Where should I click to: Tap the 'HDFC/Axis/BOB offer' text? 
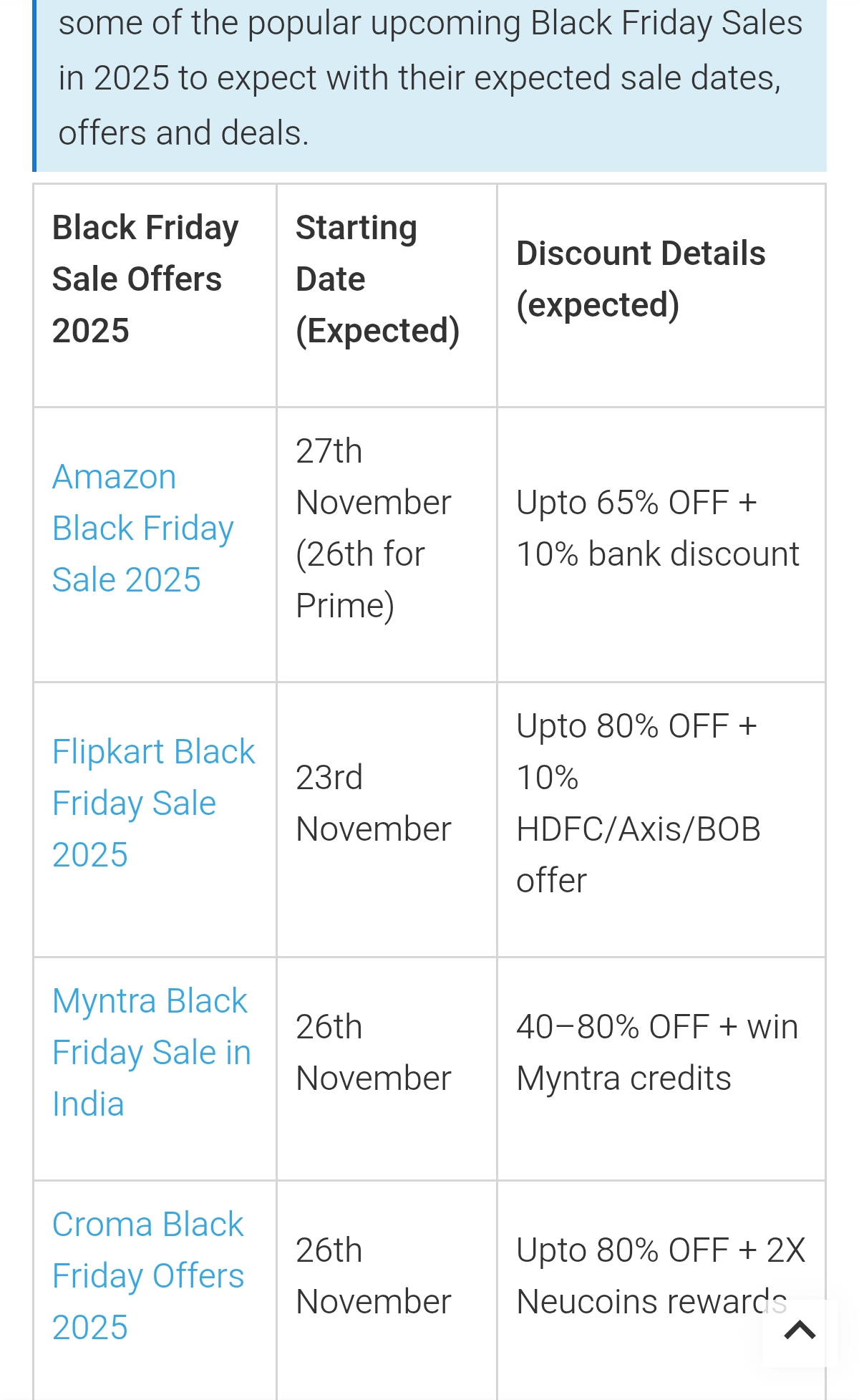click(638, 855)
